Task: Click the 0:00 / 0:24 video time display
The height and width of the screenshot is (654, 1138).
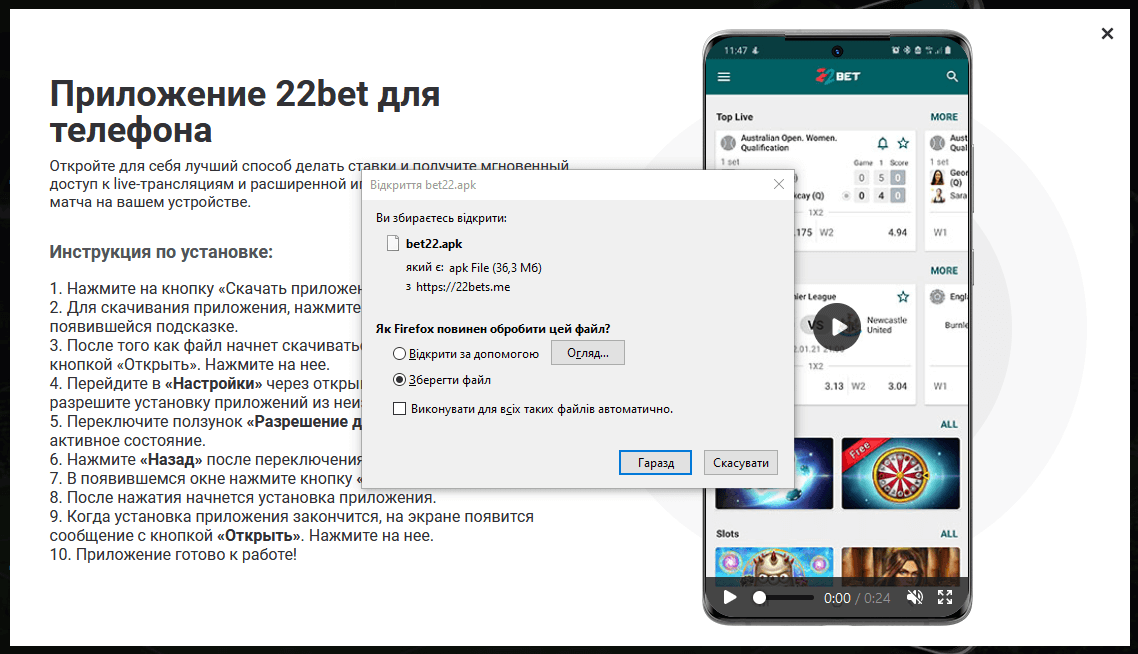Action: (857, 598)
